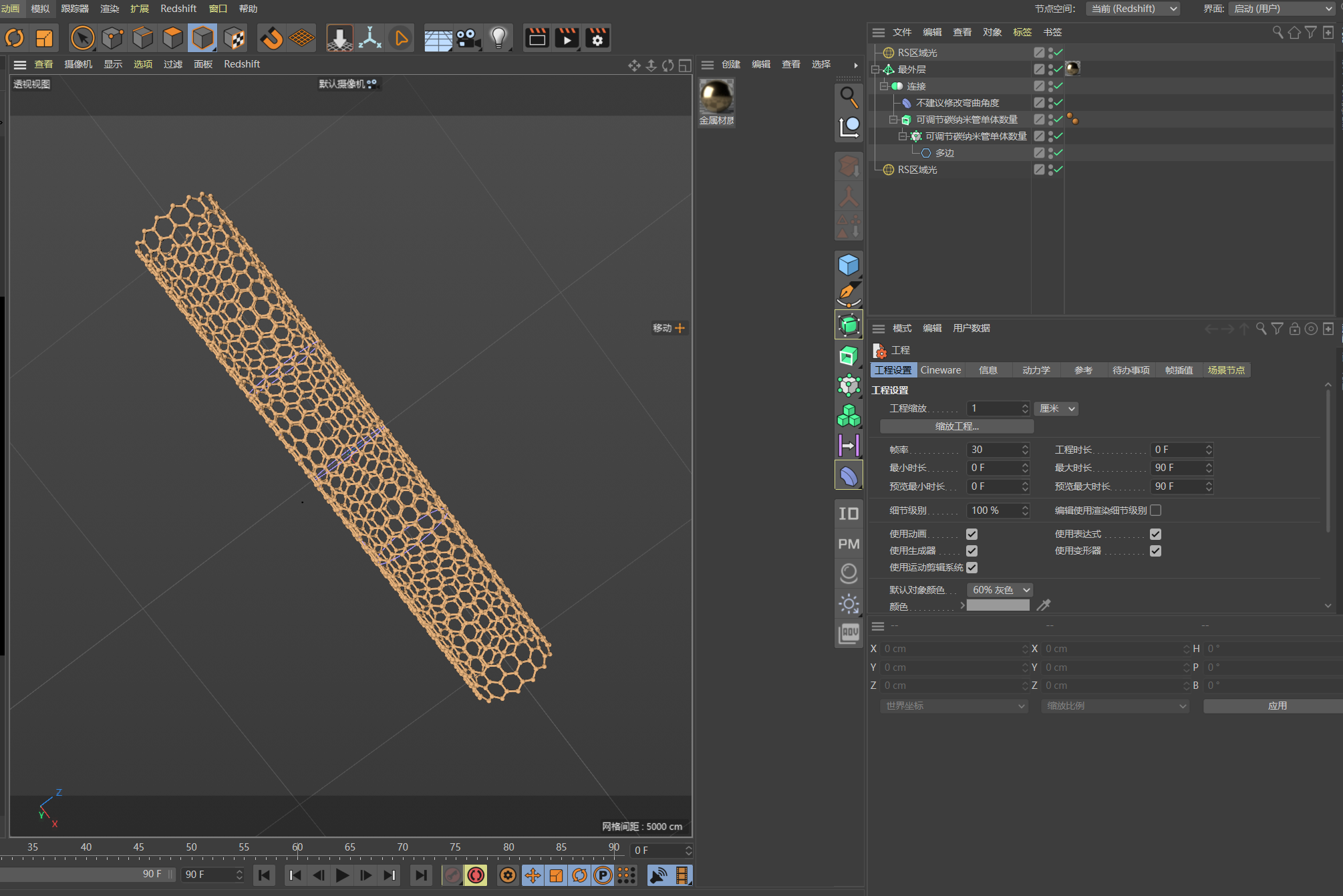Render the view clapperboard icon

coord(537,38)
